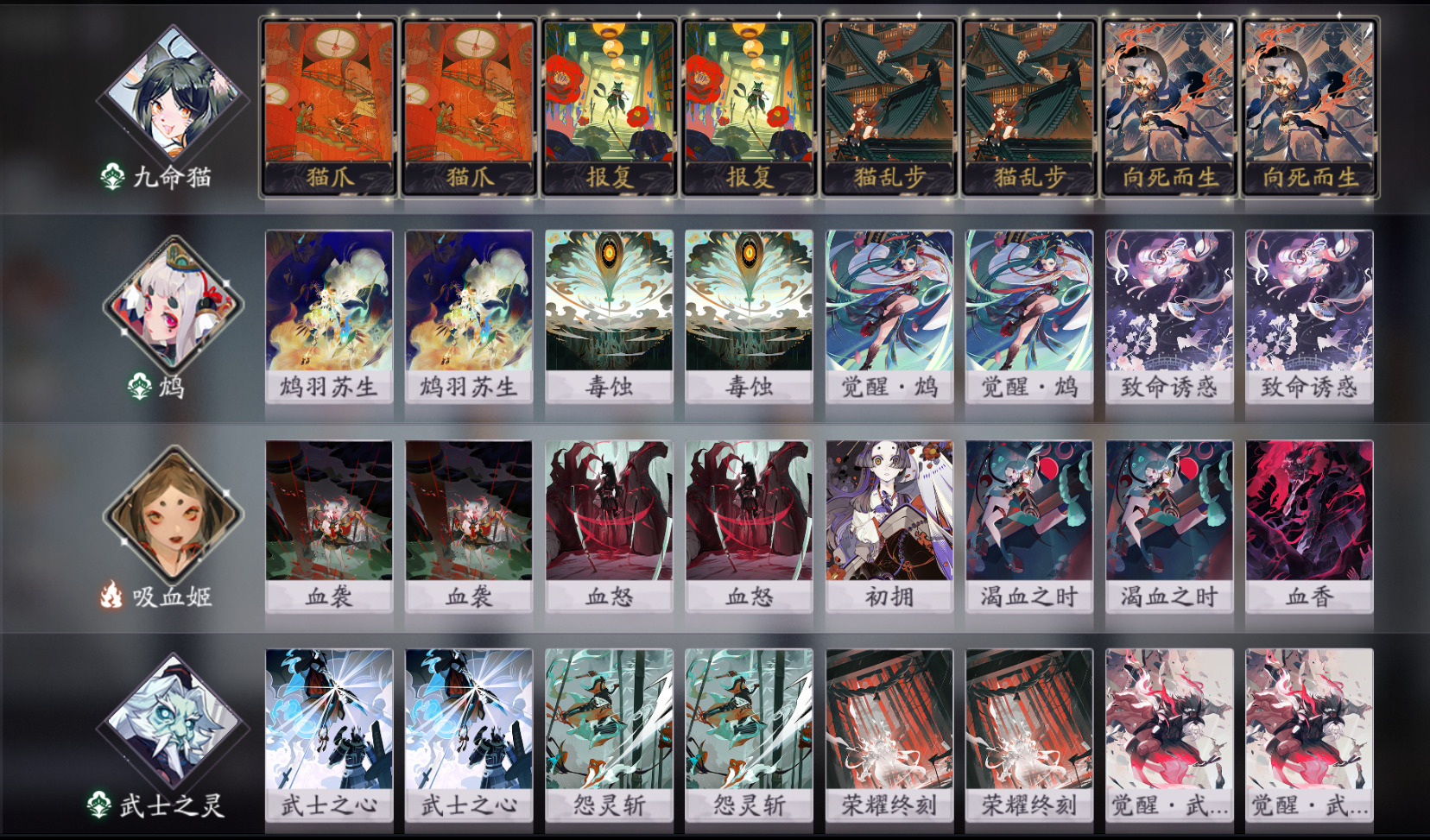The width and height of the screenshot is (1430, 840).
Task: Select the 吸血姬 character portrait
Action: 173,515
